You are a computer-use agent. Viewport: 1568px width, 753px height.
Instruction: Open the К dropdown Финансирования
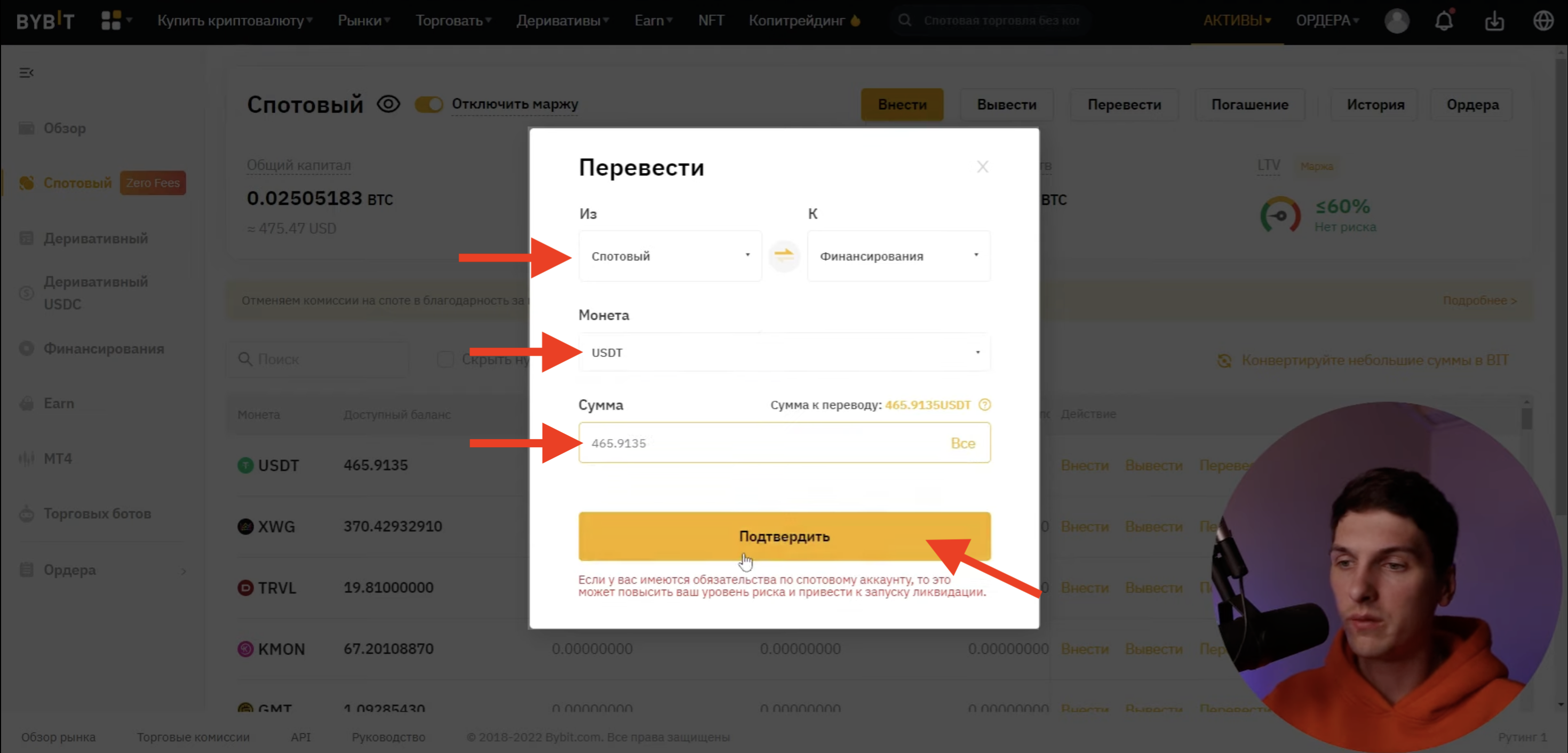pos(898,256)
